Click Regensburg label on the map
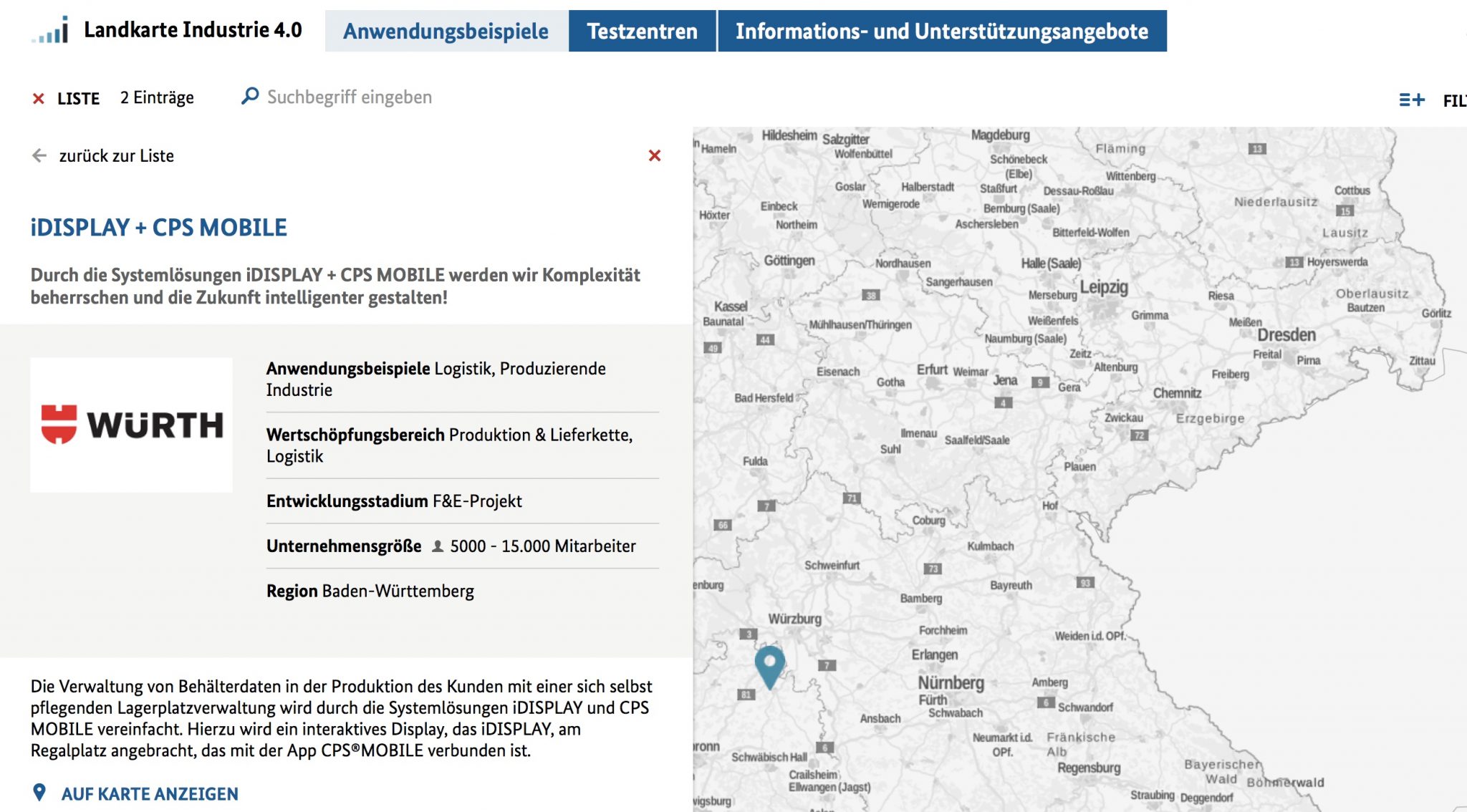The width and height of the screenshot is (1467, 812). 1089,768
